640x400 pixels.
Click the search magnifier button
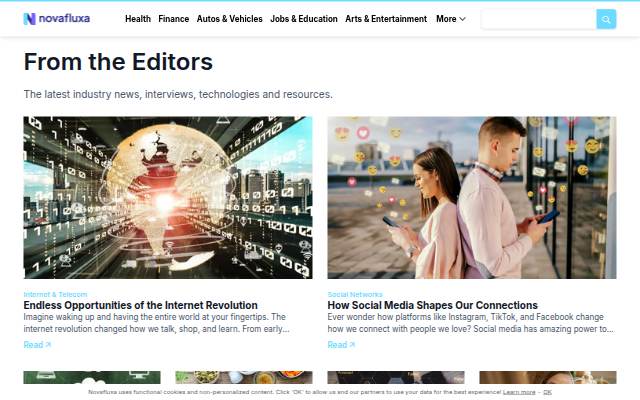[x=606, y=19]
